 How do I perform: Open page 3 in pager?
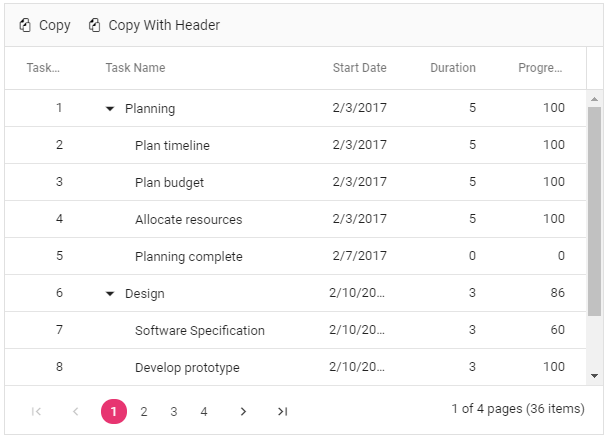pyautogui.click(x=174, y=411)
